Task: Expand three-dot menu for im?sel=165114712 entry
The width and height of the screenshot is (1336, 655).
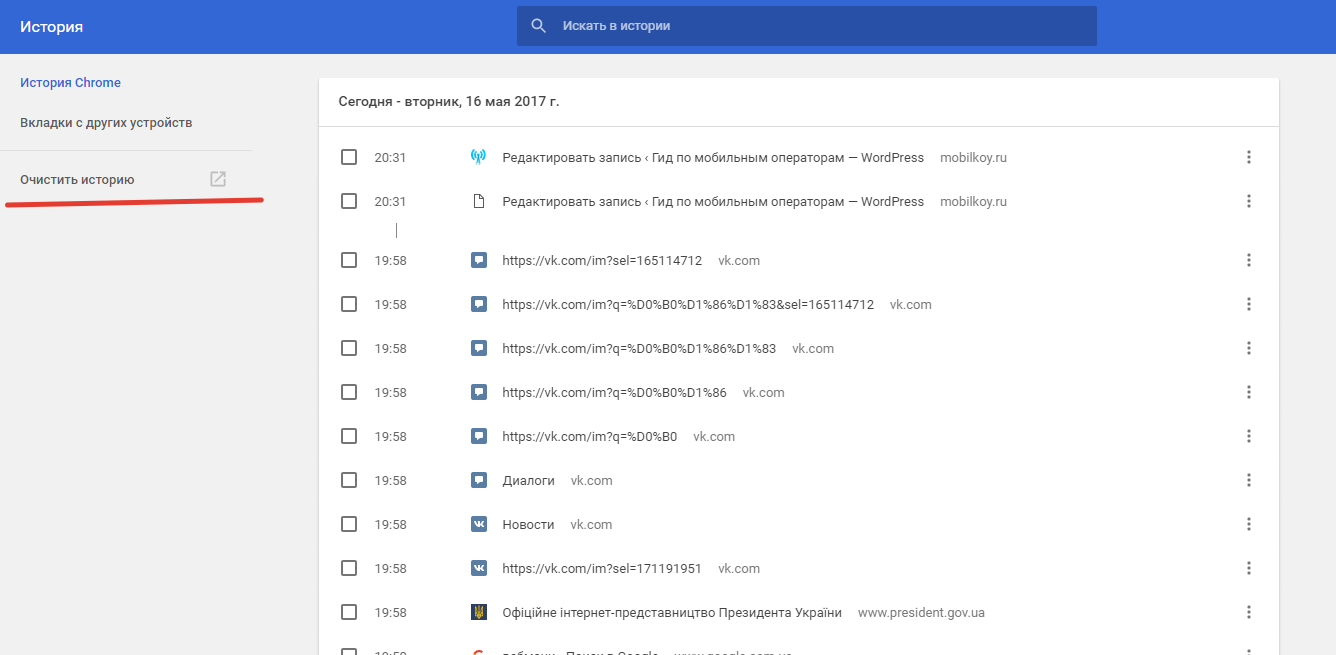Action: coord(1248,260)
